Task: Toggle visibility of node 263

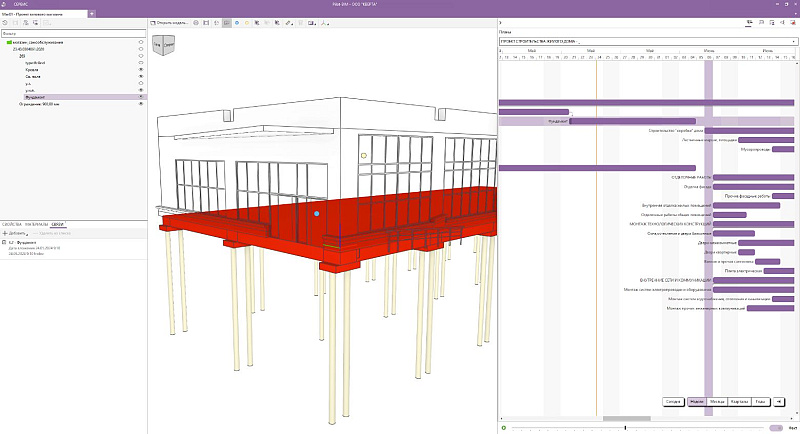Action: 141,56
